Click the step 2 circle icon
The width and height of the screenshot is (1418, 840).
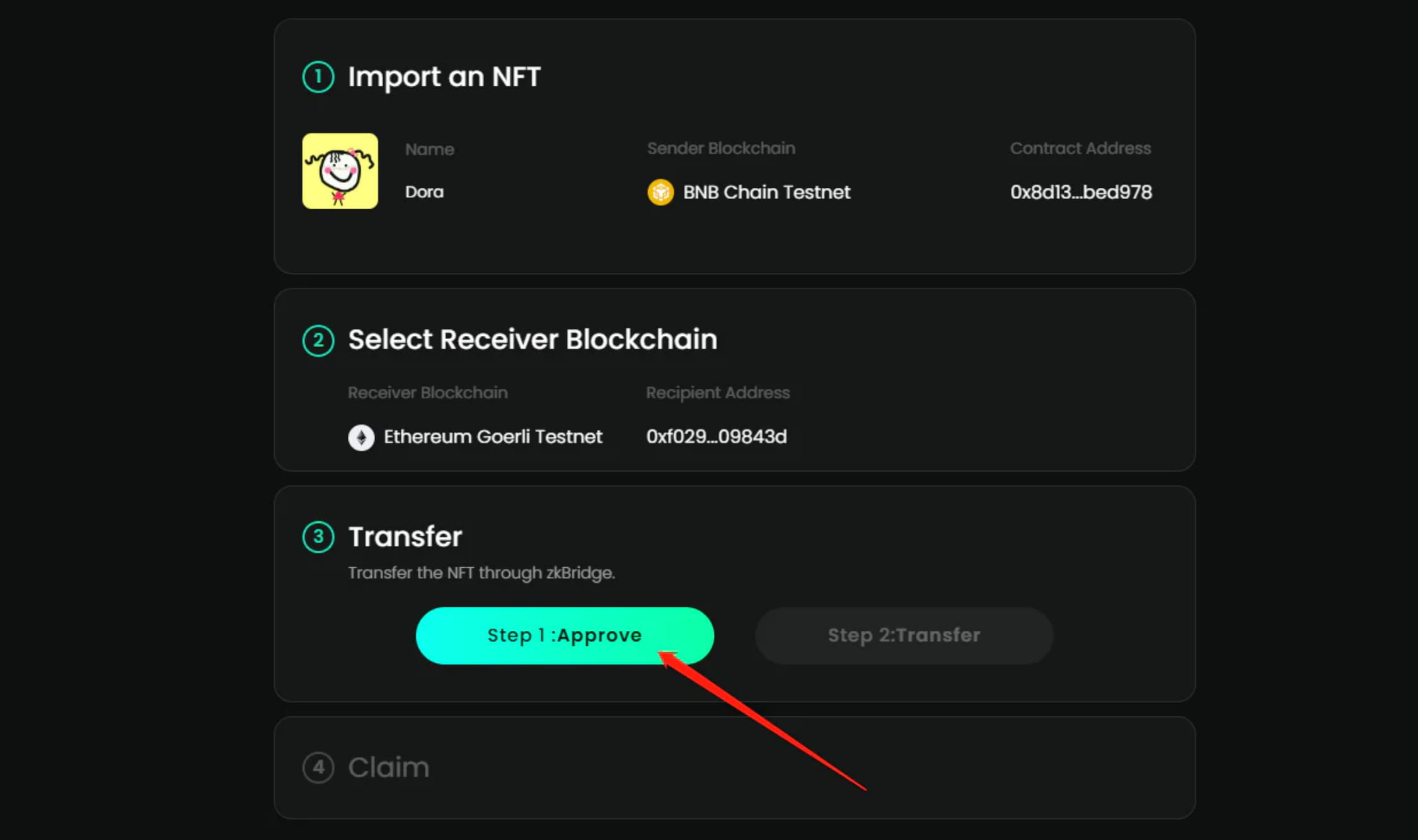point(318,340)
